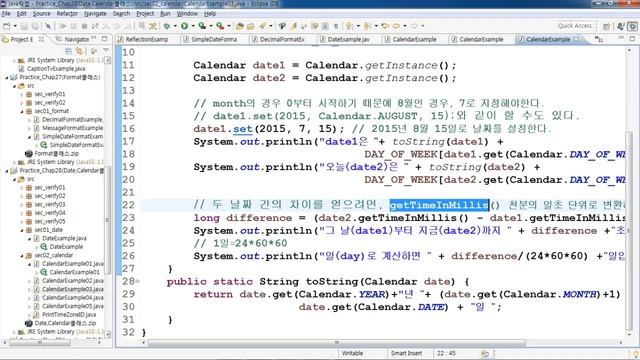Click the green Run button in toolbar
Image resolution: width=640 pixels, height=360 pixels.
[x=184, y=26]
